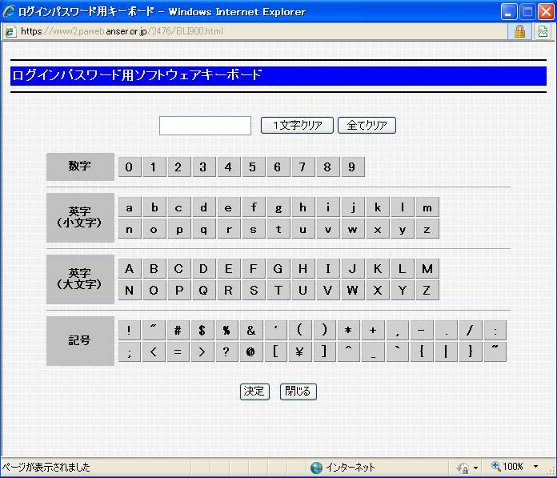
Task: Open the zoom level dropdown at 100%
Action: tap(535, 466)
